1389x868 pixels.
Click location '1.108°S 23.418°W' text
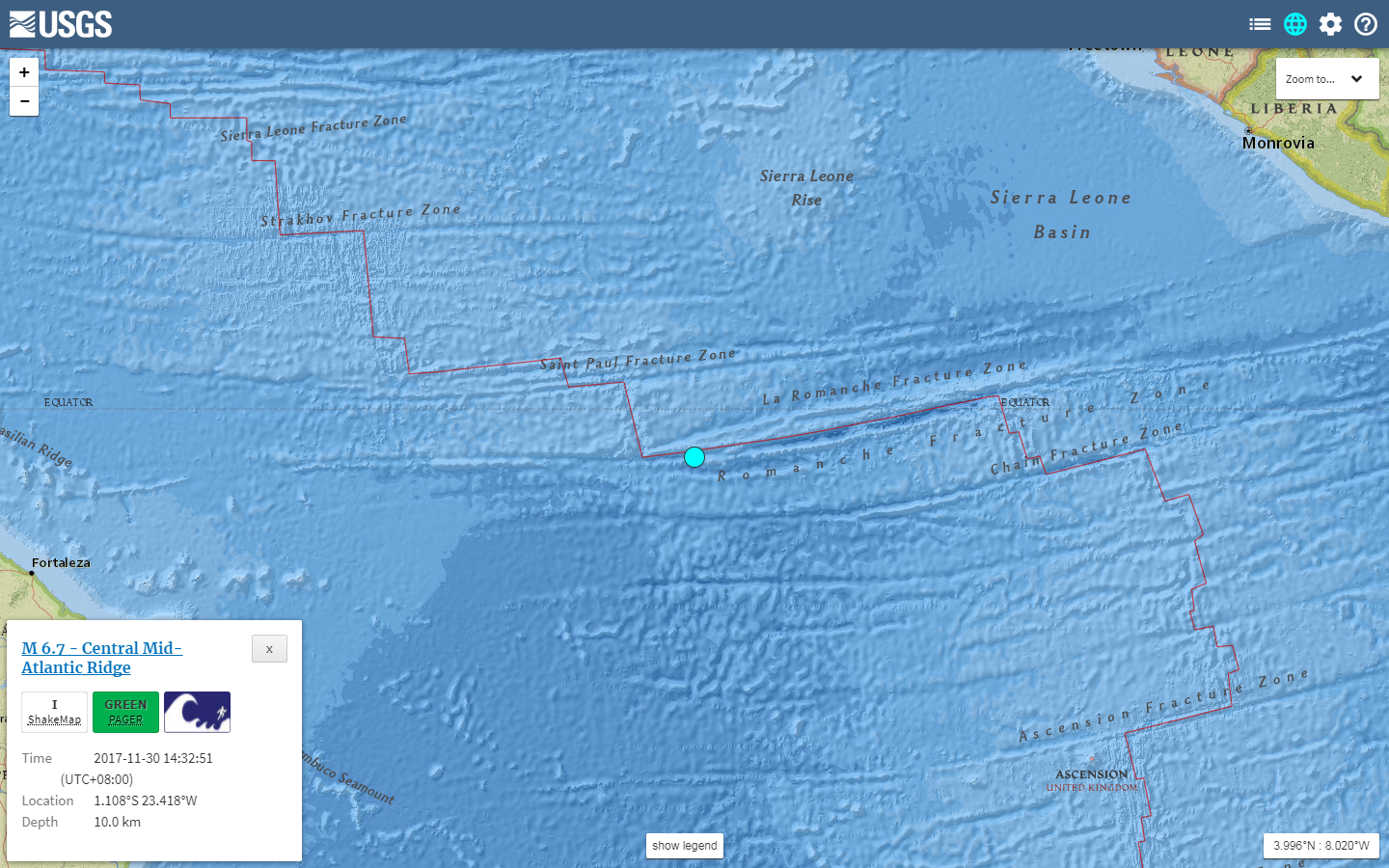146,800
